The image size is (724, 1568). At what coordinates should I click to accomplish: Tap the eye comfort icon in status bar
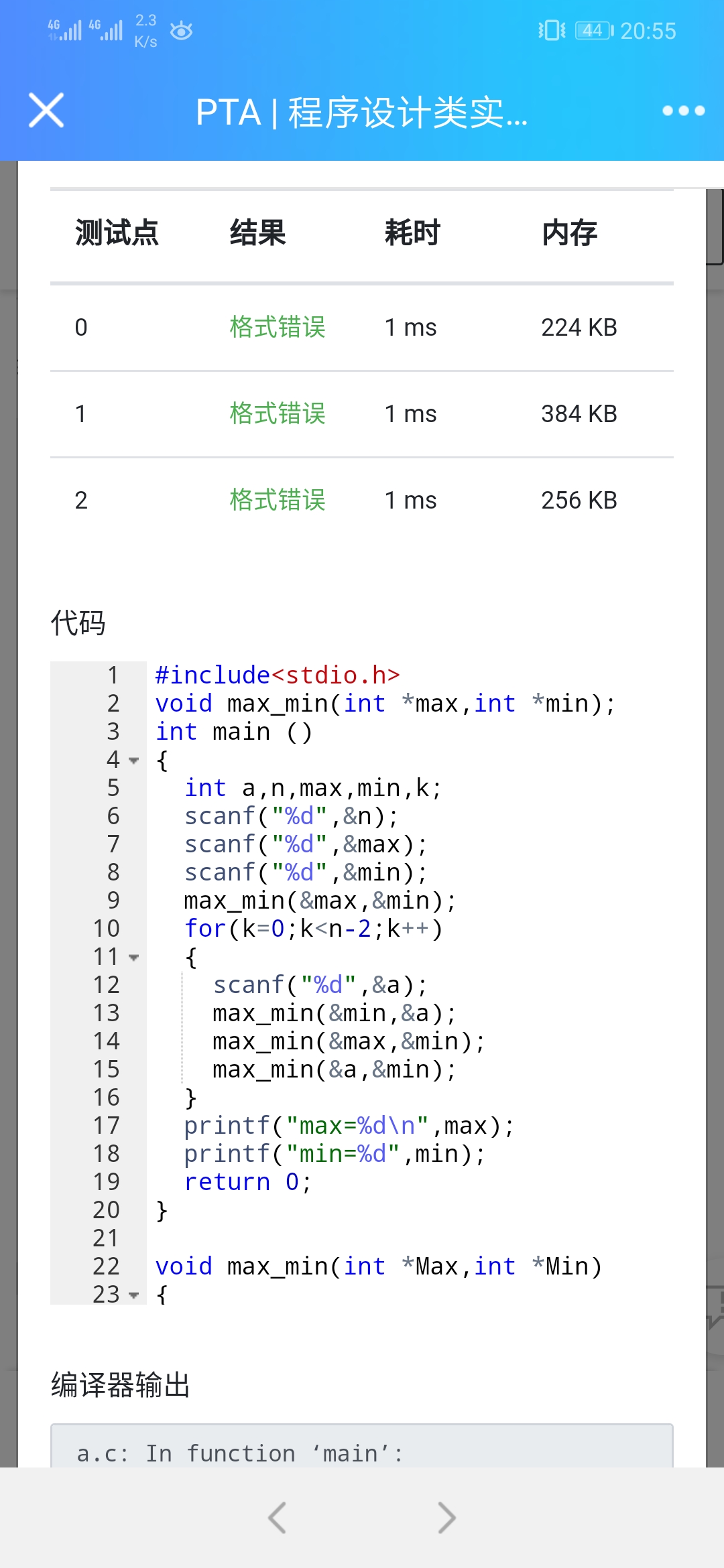pos(182,31)
